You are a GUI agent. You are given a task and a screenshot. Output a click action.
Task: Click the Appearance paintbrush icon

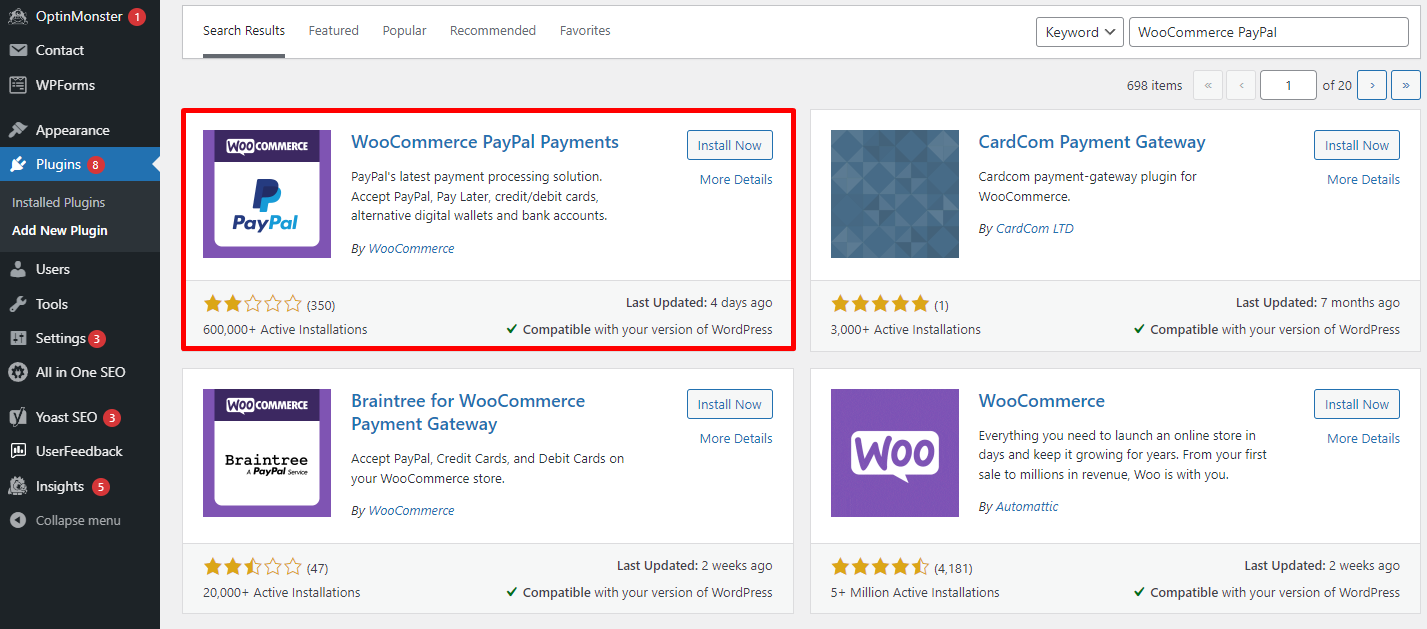click(x=18, y=130)
